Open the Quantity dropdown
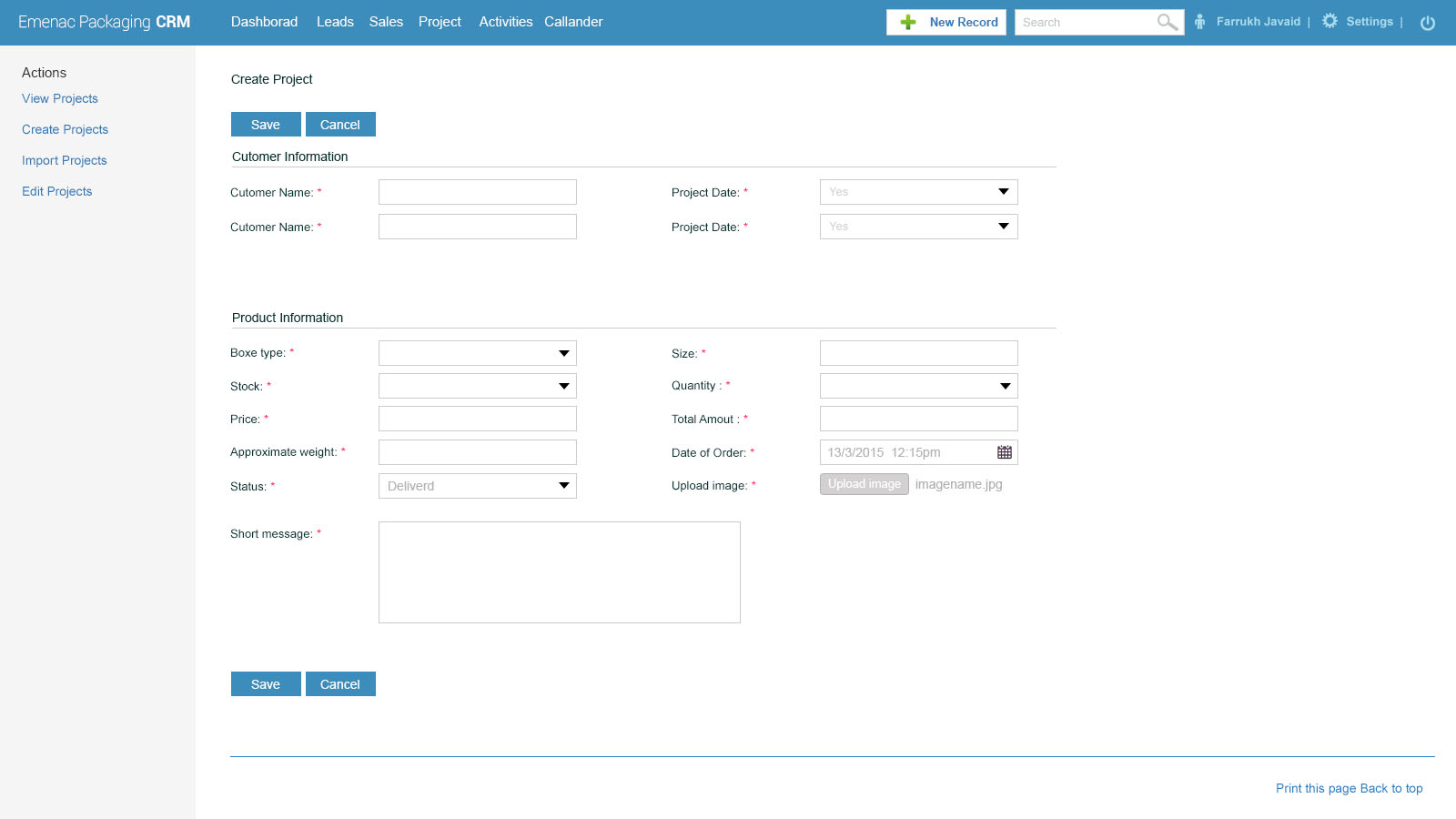 pyautogui.click(x=918, y=386)
